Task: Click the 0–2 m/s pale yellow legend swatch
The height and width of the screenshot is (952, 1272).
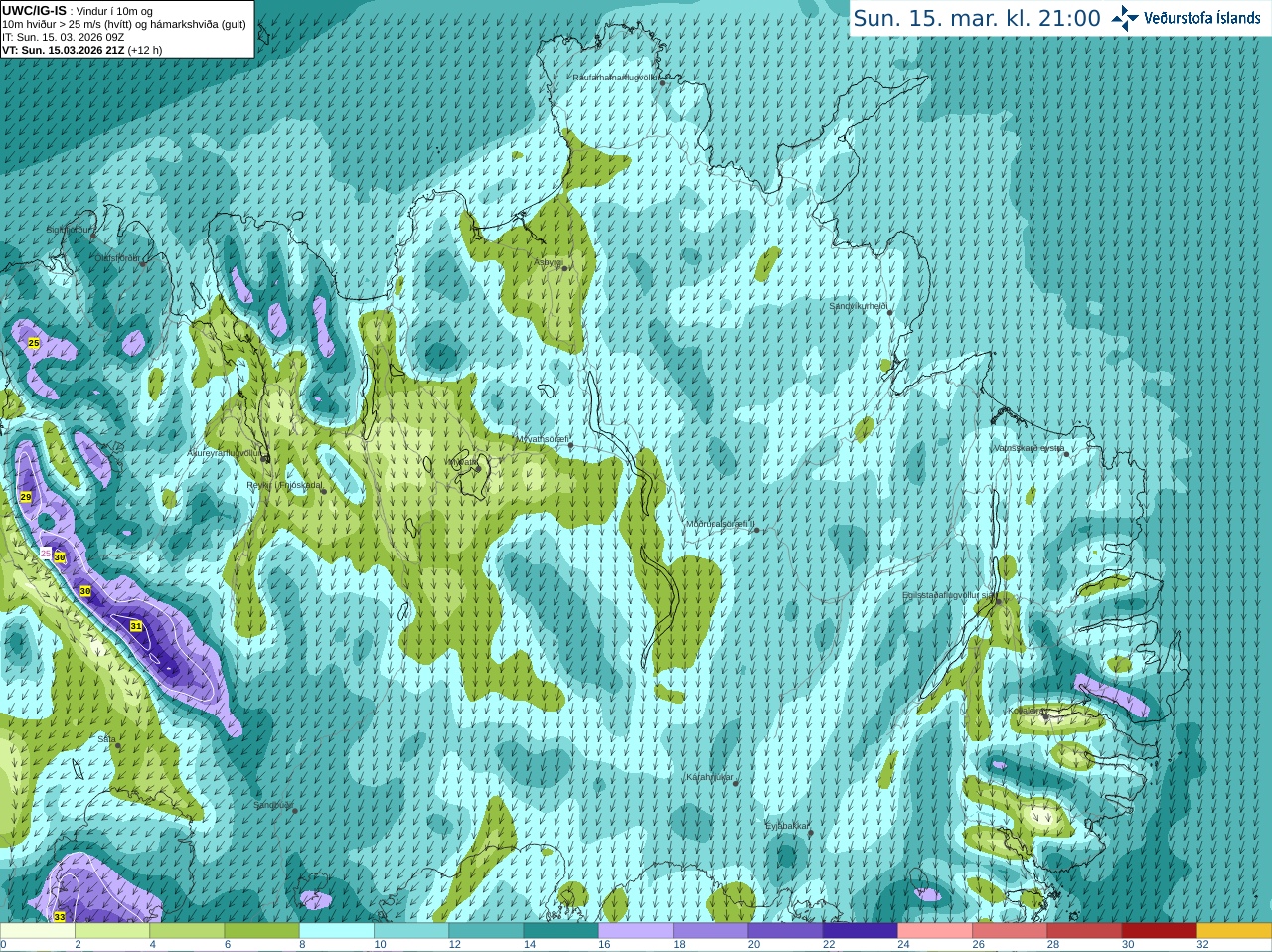Action: (x=38, y=931)
